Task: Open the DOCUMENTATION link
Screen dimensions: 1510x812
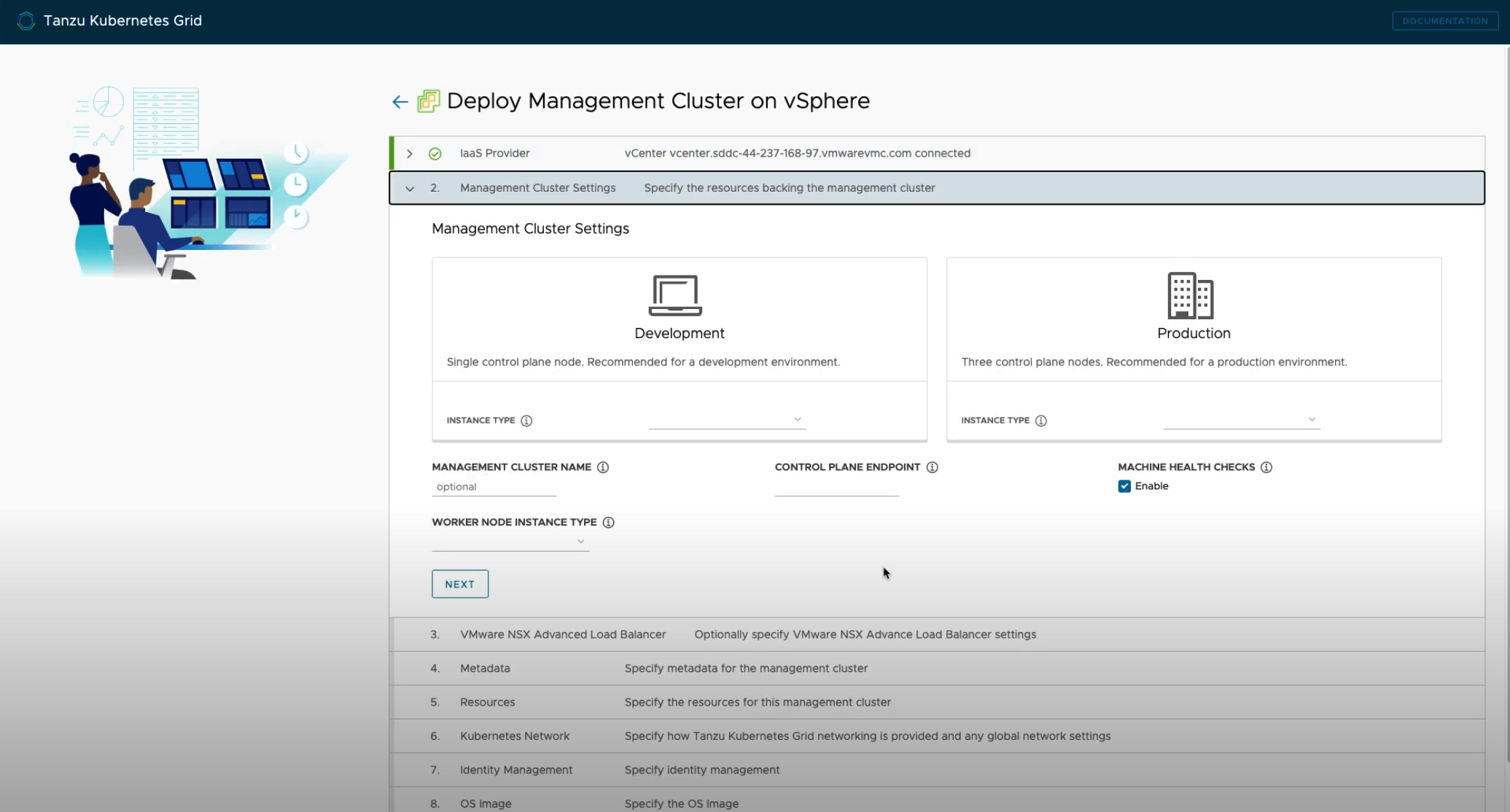Action: click(x=1445, y=21)
